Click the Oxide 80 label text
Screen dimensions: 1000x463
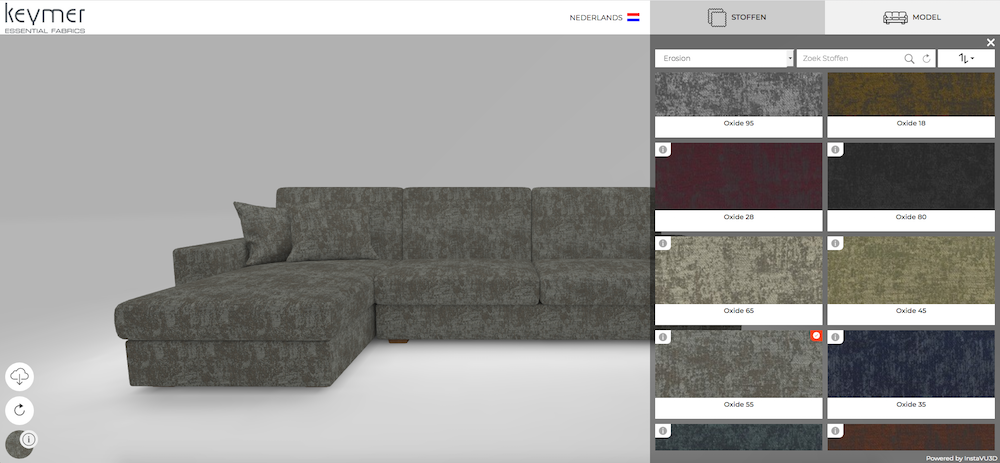click(911, 217)
